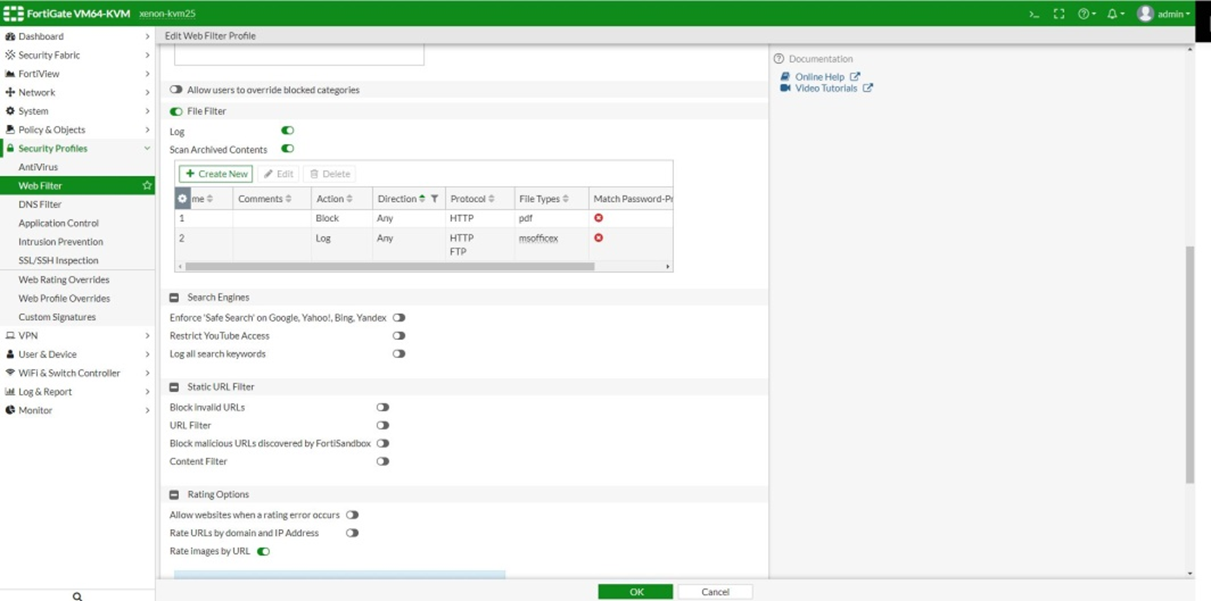Screen dimensions: 1211x601
Task: Enable Block malicious URLs by FortiSandbox toggle
Action: click(383, 444)
